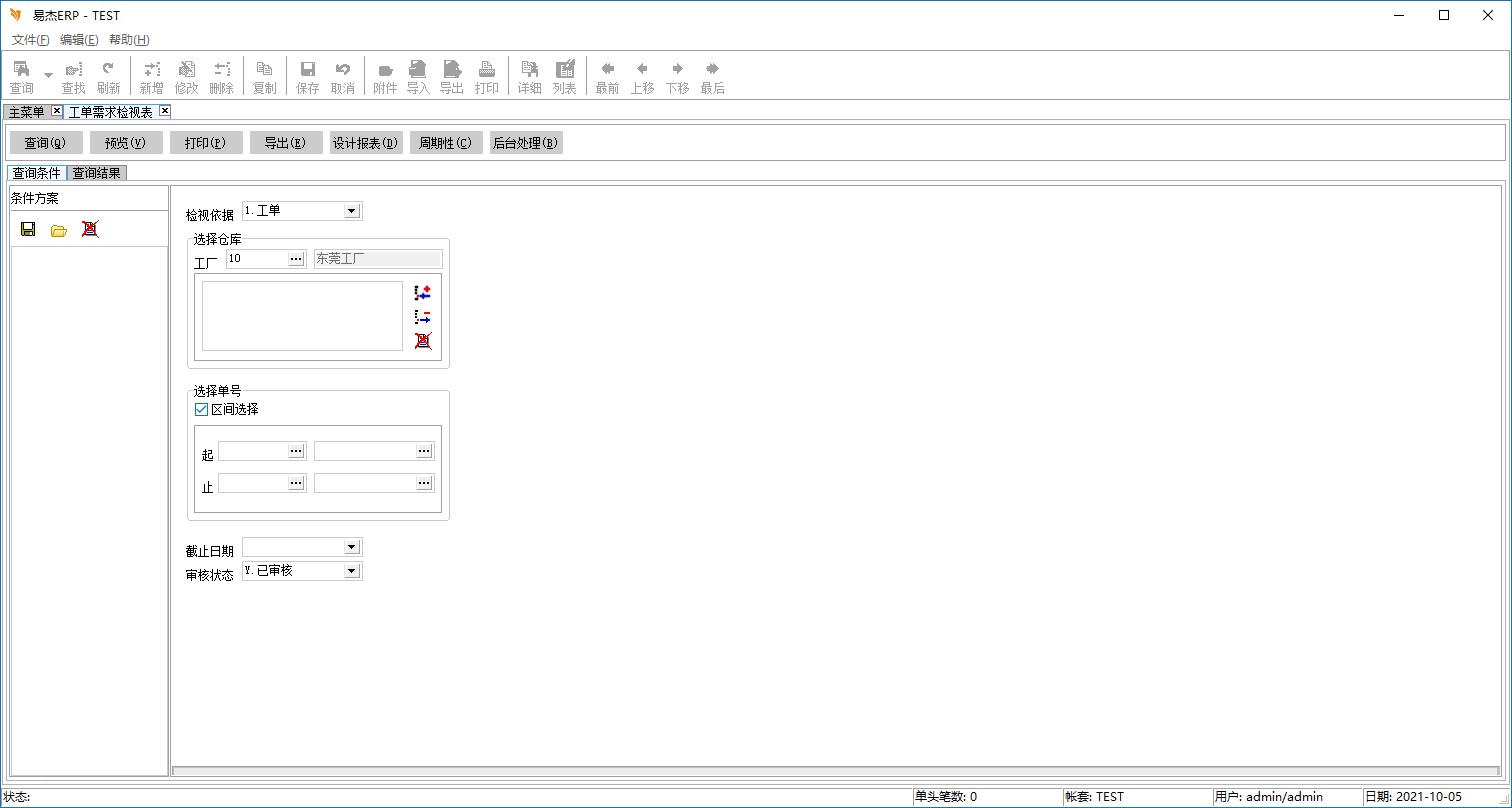Click the 查询(Q) button

[x=46, y=143]
